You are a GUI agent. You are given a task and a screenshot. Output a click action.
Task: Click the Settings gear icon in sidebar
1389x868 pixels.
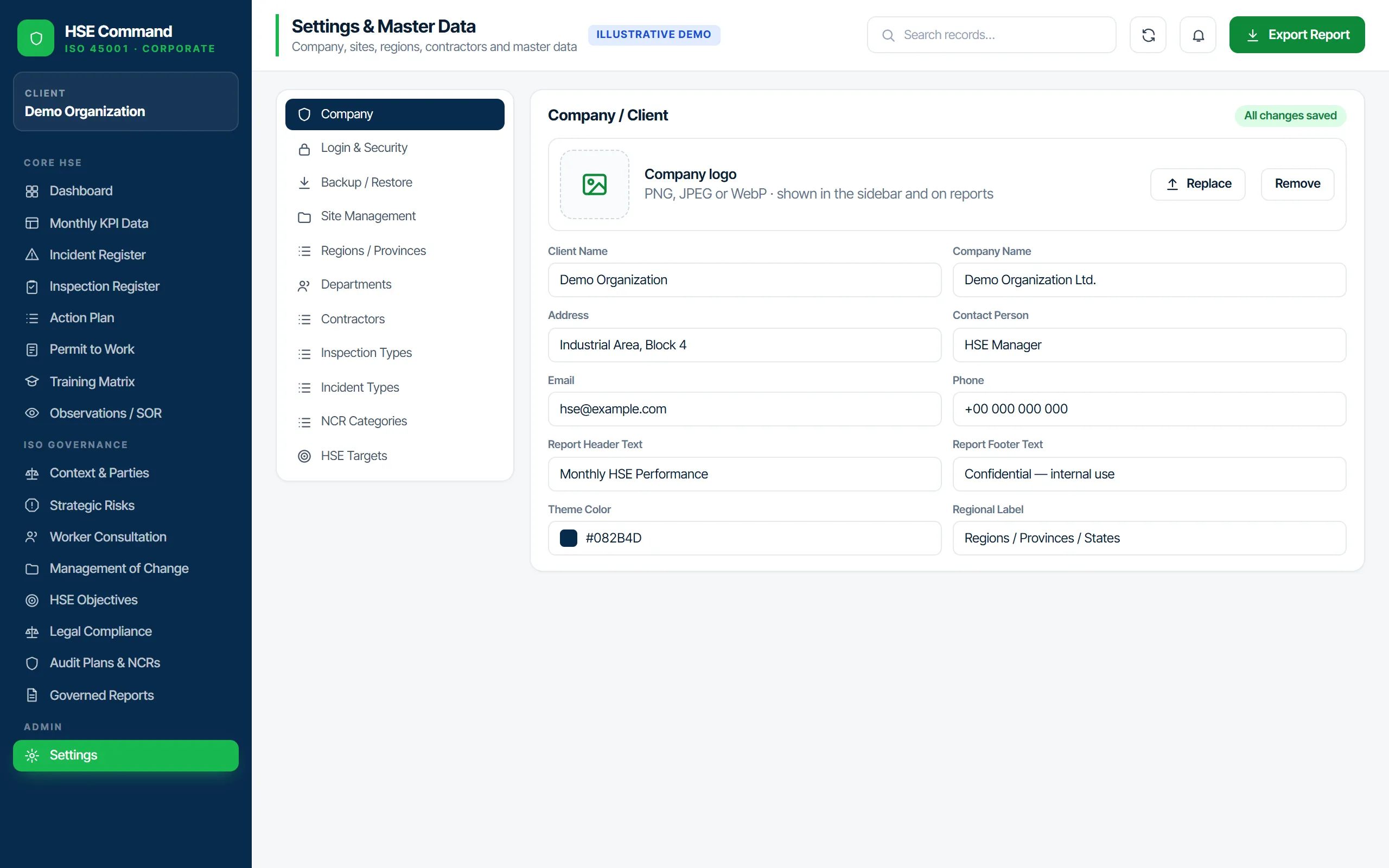pyautogui.click(x=32, y=756)
